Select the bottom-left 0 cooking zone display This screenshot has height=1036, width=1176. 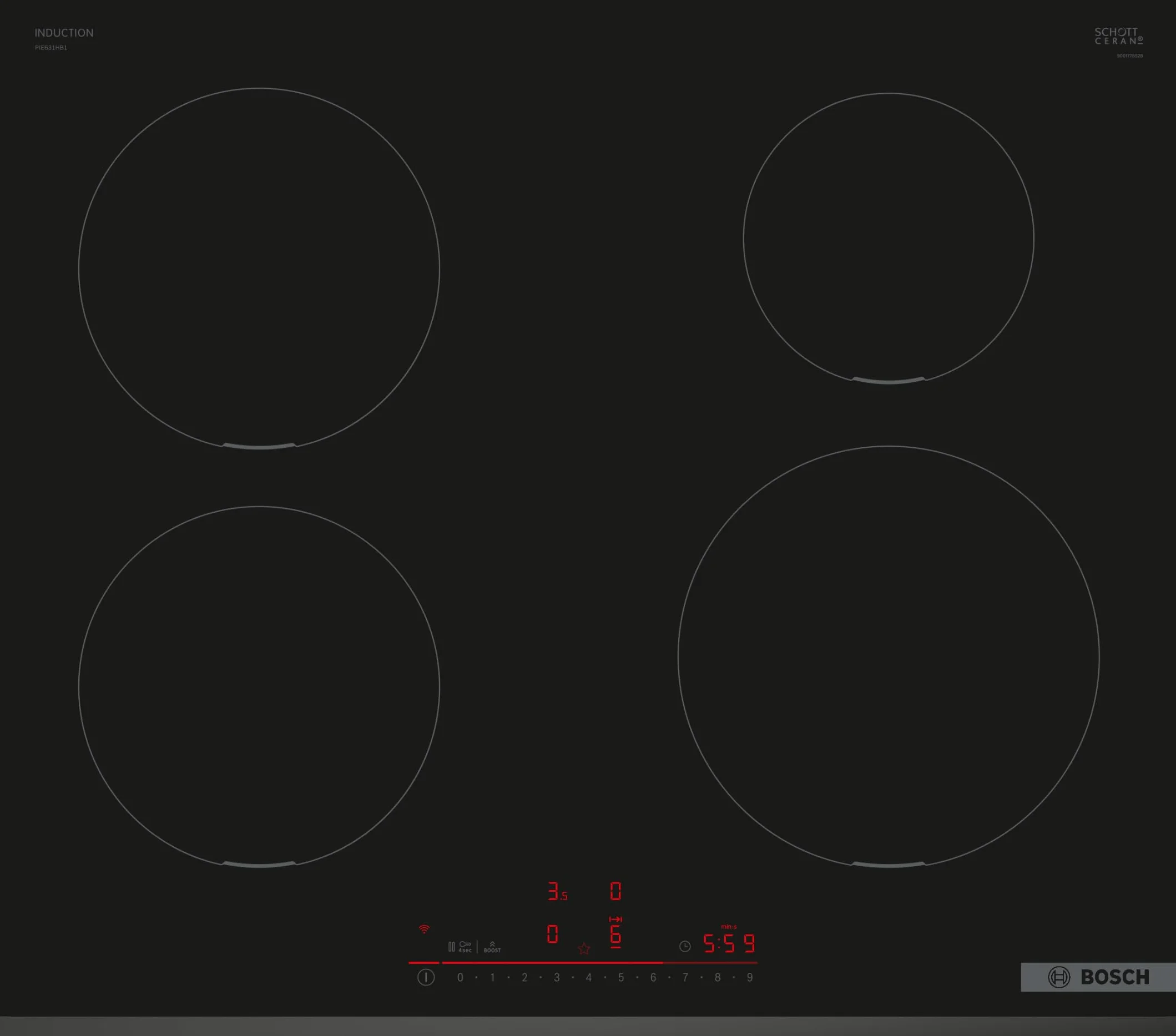(552, 933)
